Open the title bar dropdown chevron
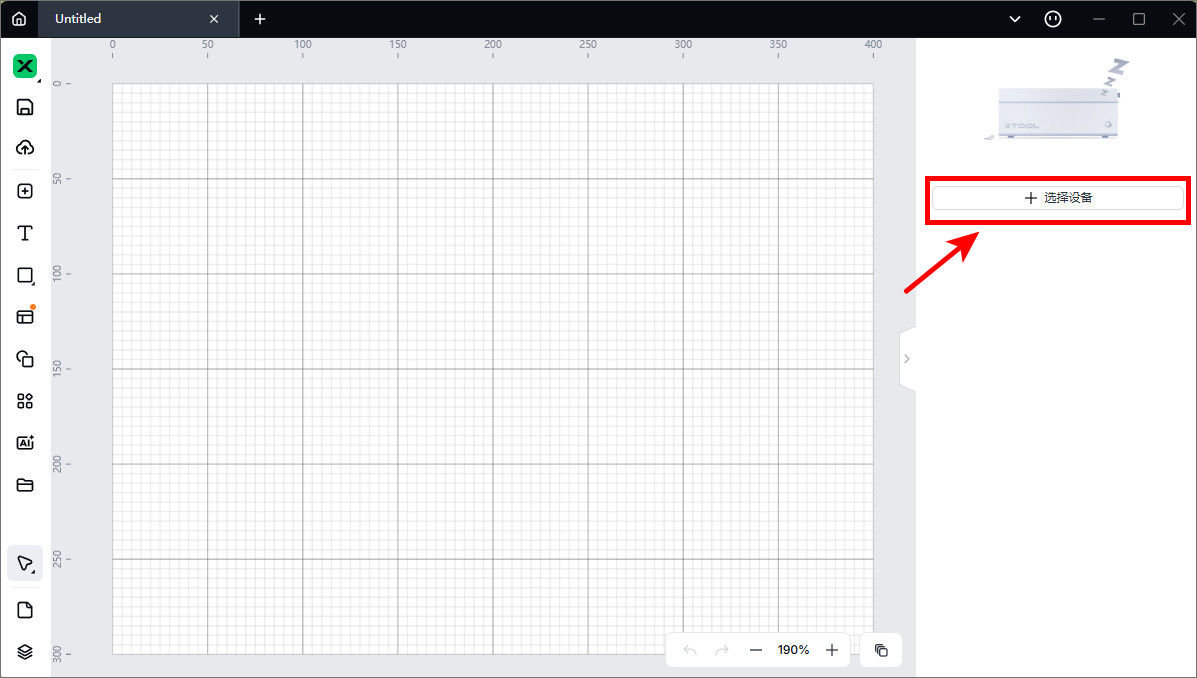1197x678 pixels. click(1015, 19)
